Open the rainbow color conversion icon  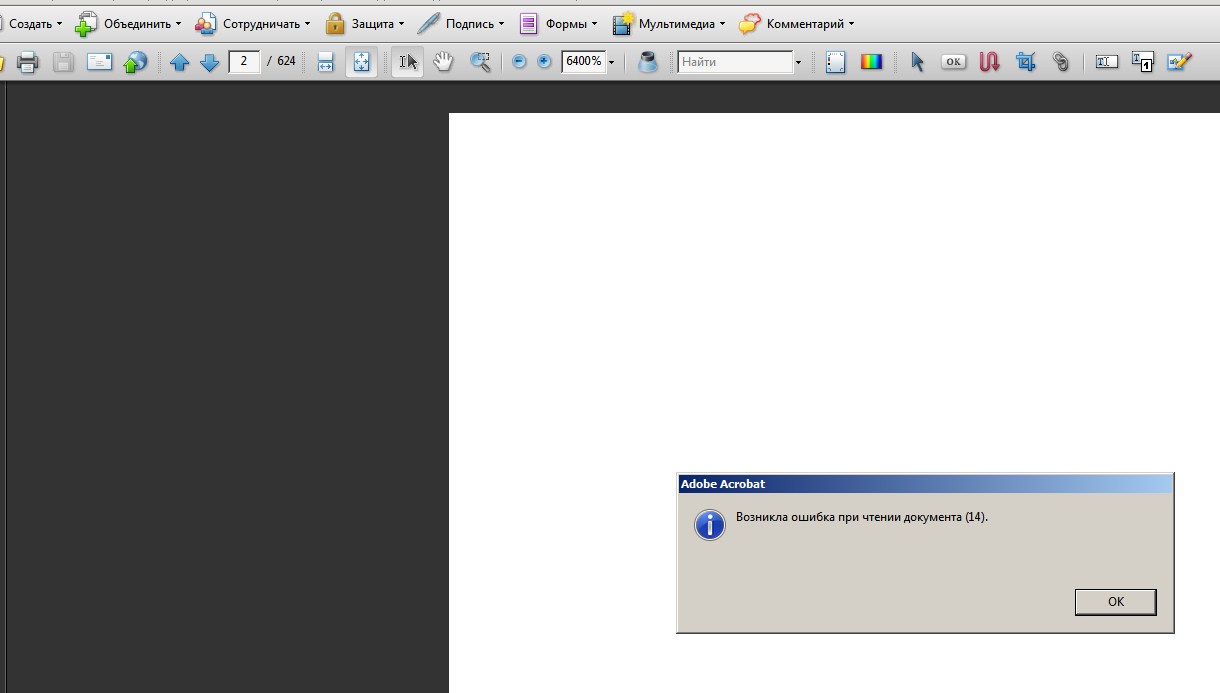(x=872, y=62)
